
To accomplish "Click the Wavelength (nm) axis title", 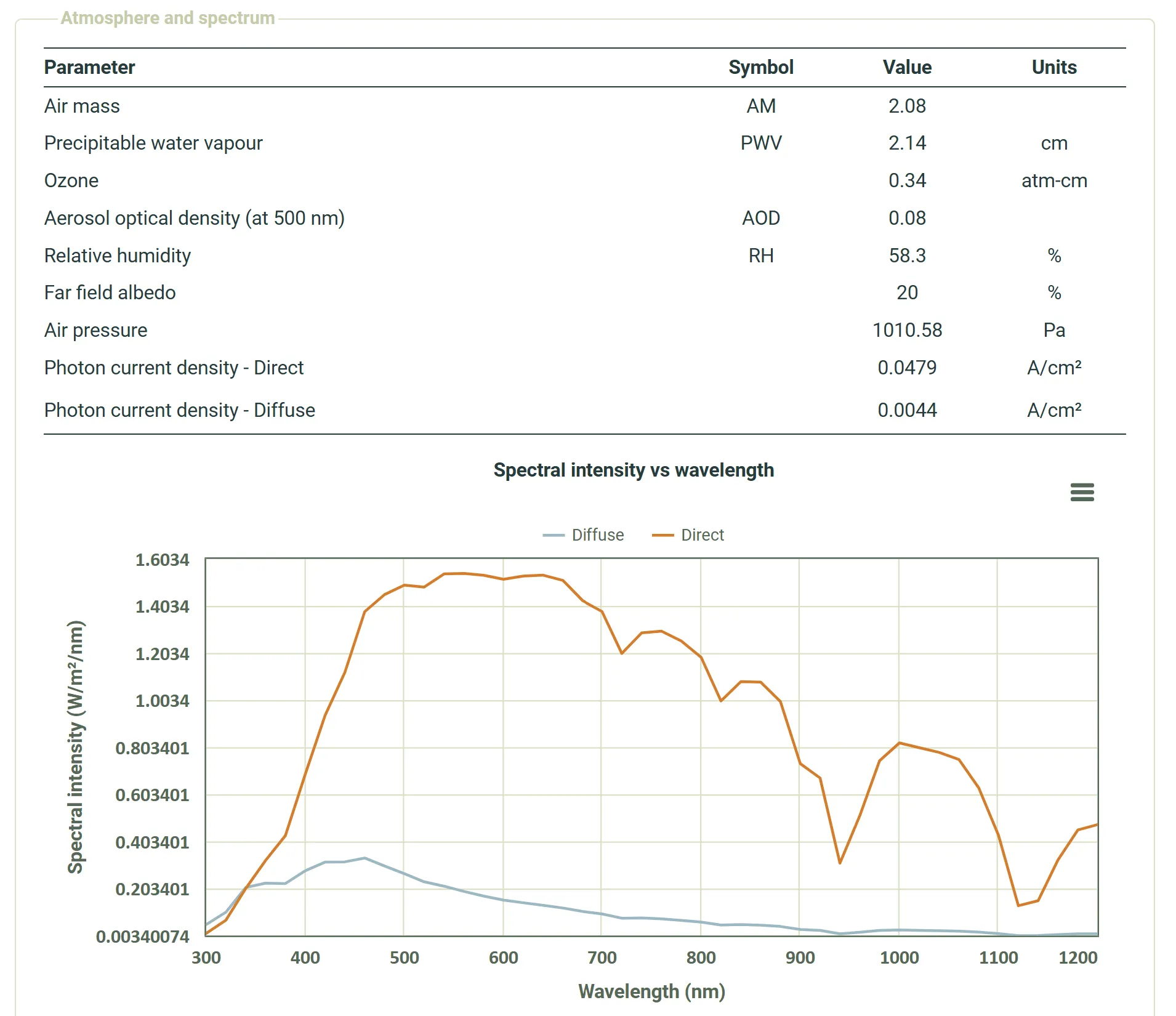I will pyautogui.click(x=651, y=991).
